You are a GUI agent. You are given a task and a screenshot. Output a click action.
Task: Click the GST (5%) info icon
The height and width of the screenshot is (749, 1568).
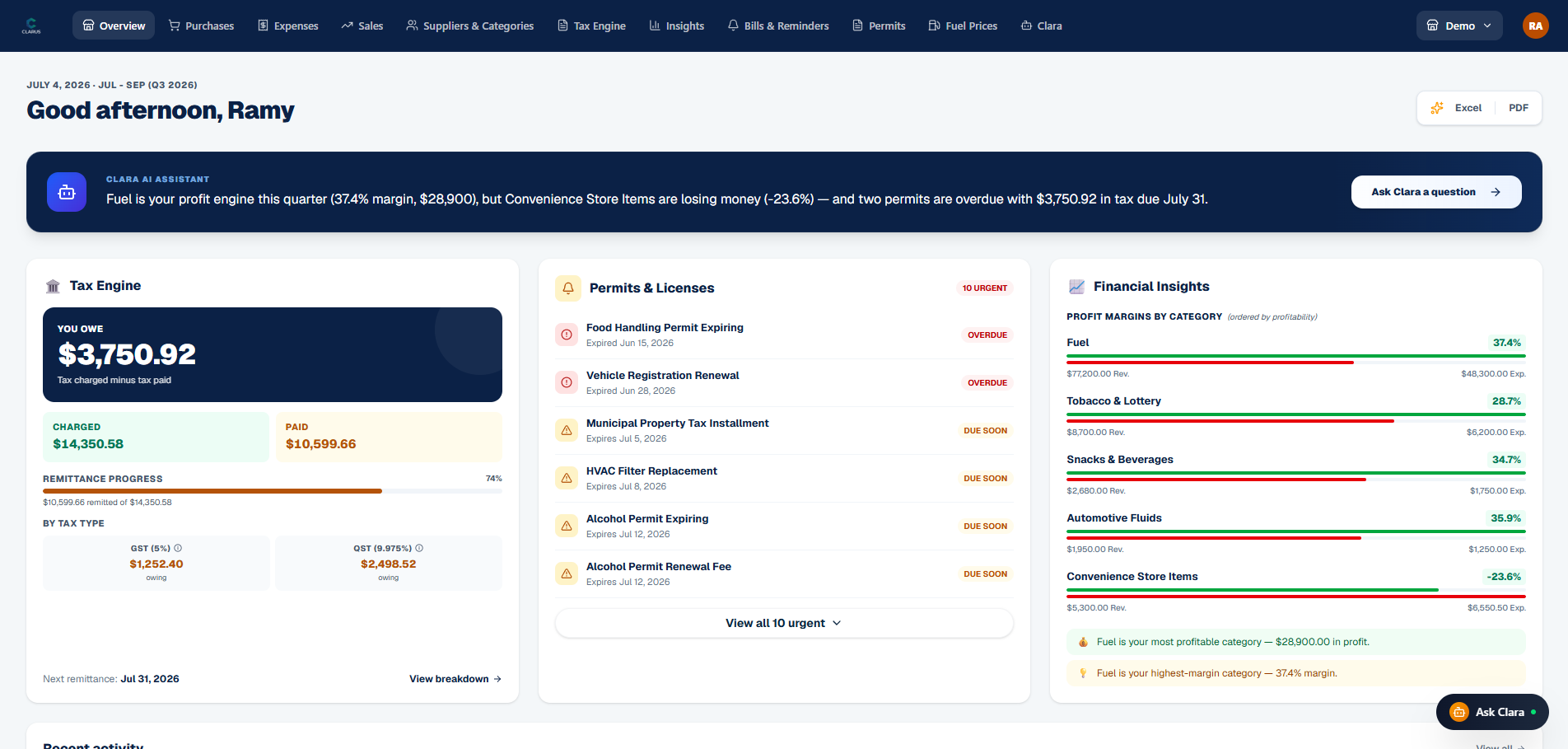tap(178, 548)
